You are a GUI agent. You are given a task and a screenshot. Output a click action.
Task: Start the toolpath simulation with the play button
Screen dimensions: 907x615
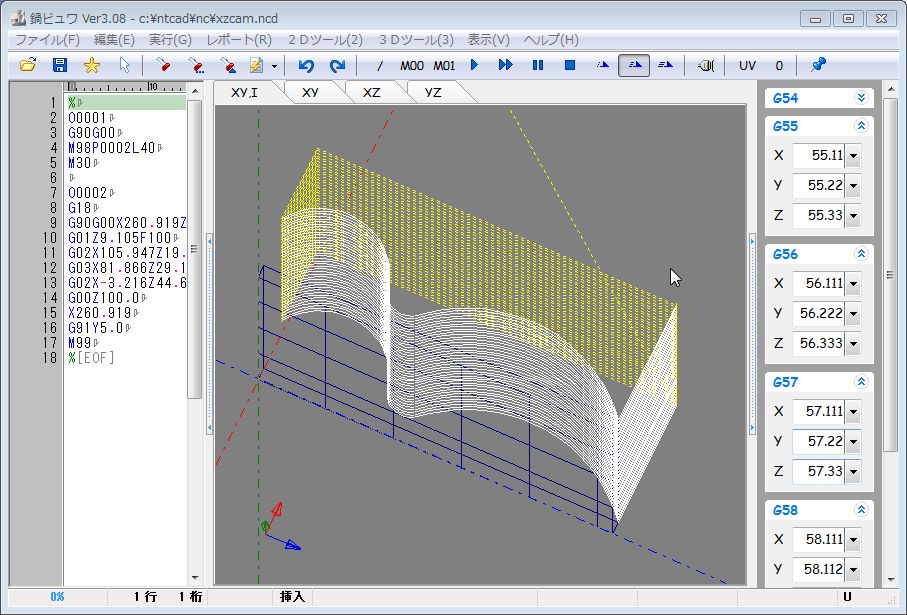click(x=474, y=65)
